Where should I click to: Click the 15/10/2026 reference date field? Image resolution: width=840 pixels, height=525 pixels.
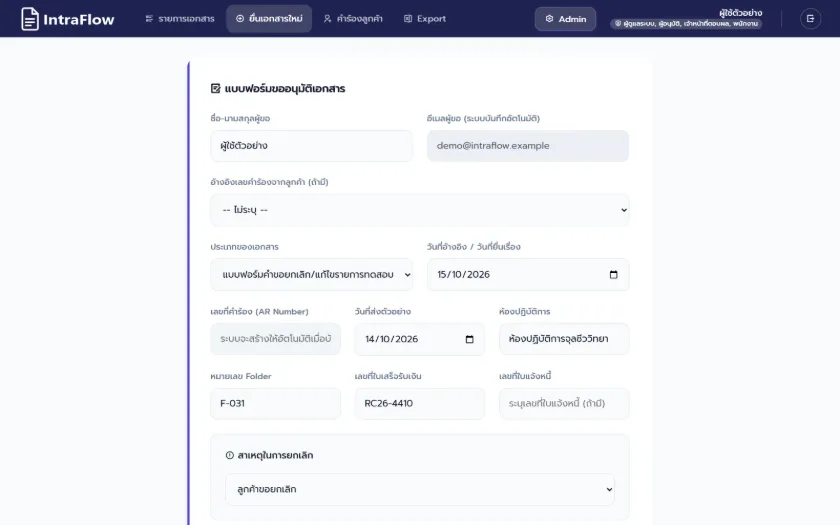tap(528, 274)
